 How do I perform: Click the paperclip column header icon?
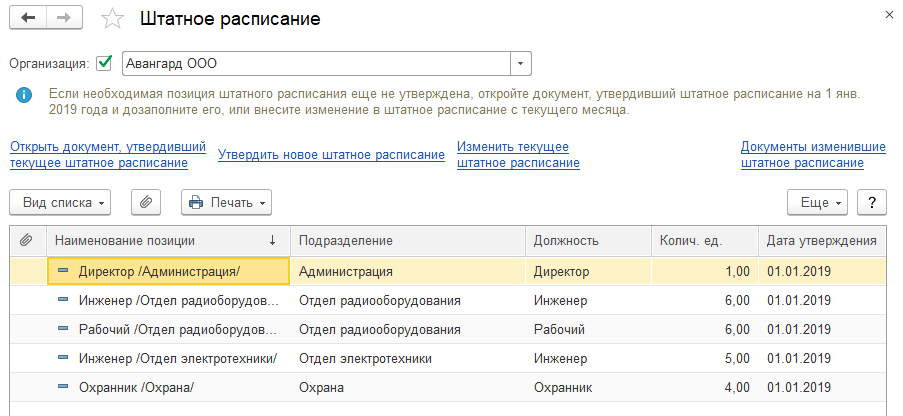(26, 240)
